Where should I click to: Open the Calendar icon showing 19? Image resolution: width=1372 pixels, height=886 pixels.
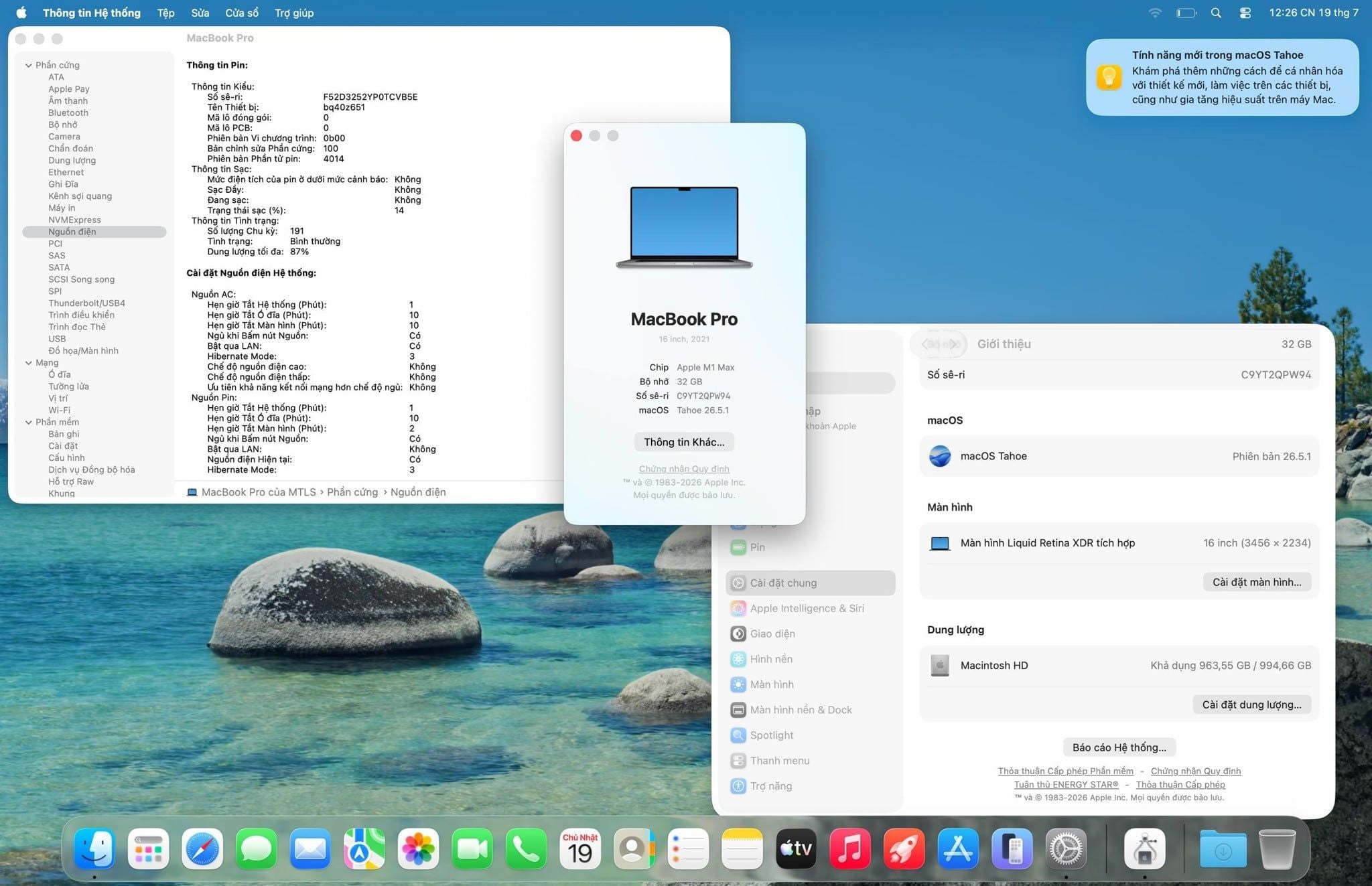point(580,849)
